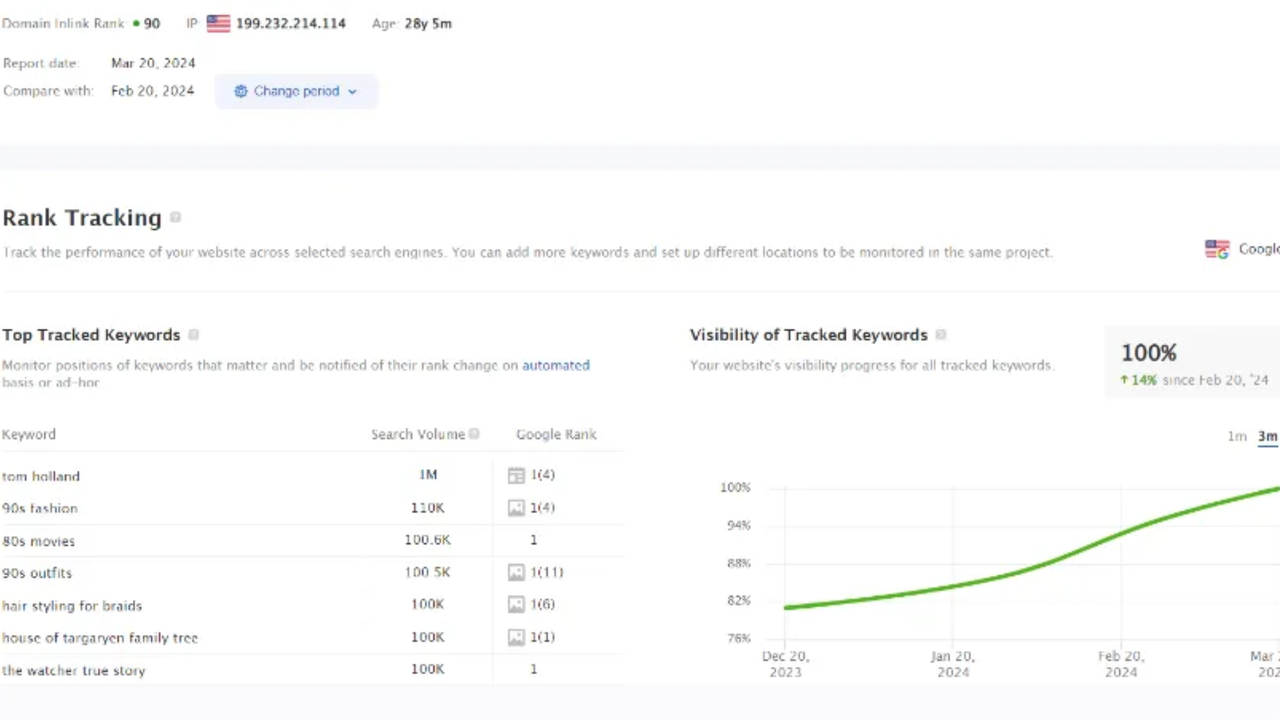
Task: Open the automated link
Action: point(556,365)
